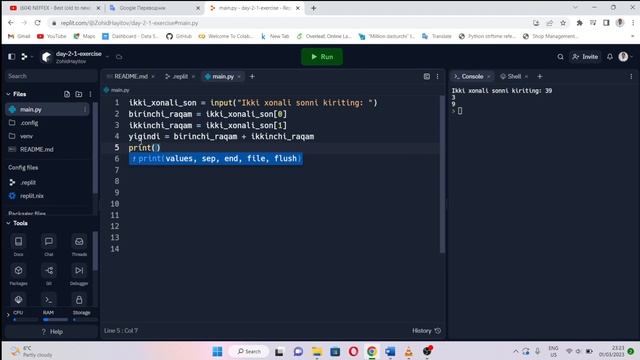Open the Secrets lock tool
The width and height of the screenshot is (640, 360).
pyautogui.click(x=79, y=300)
